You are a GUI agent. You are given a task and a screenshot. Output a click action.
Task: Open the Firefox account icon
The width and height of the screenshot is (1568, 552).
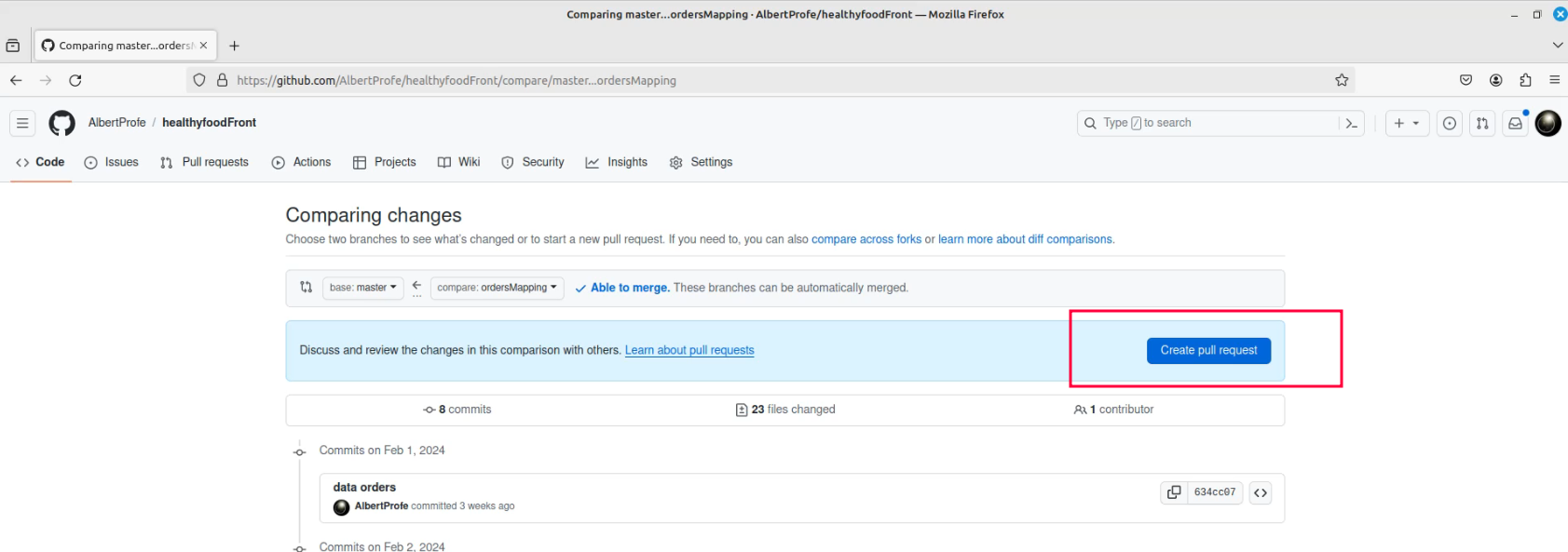click(1495, 80)
